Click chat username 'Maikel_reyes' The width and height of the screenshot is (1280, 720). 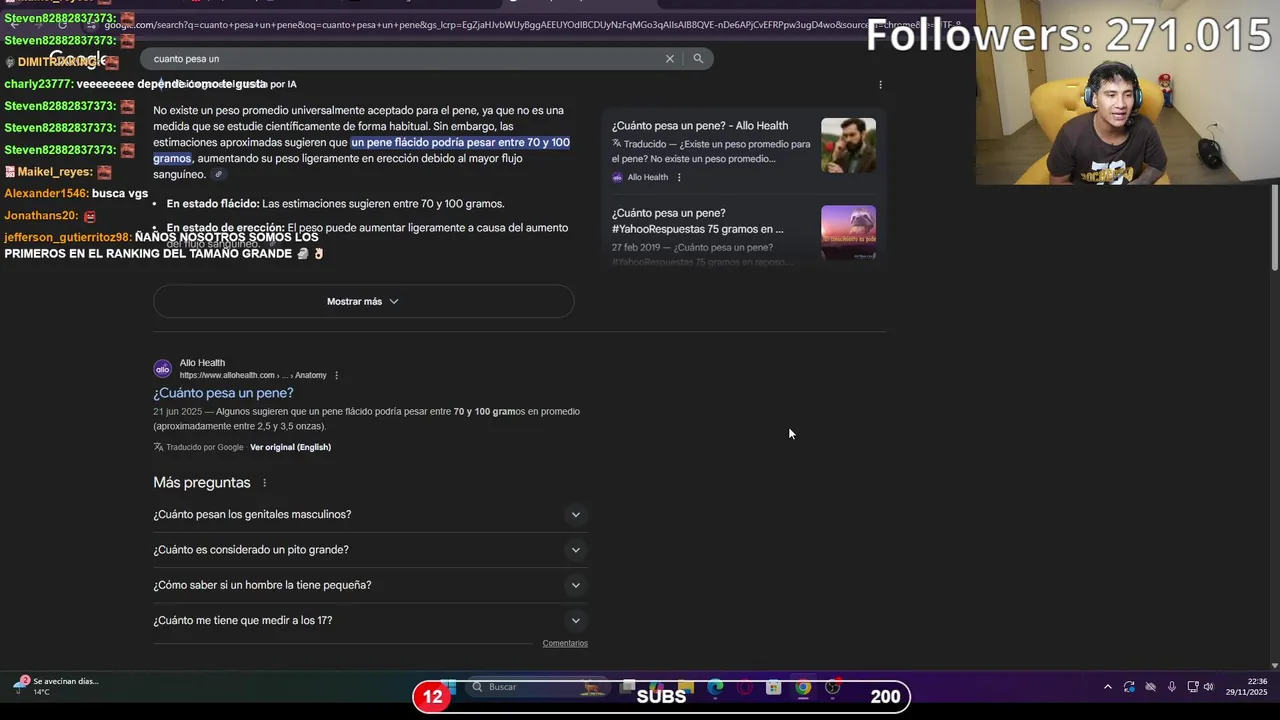tap(55, 172)
